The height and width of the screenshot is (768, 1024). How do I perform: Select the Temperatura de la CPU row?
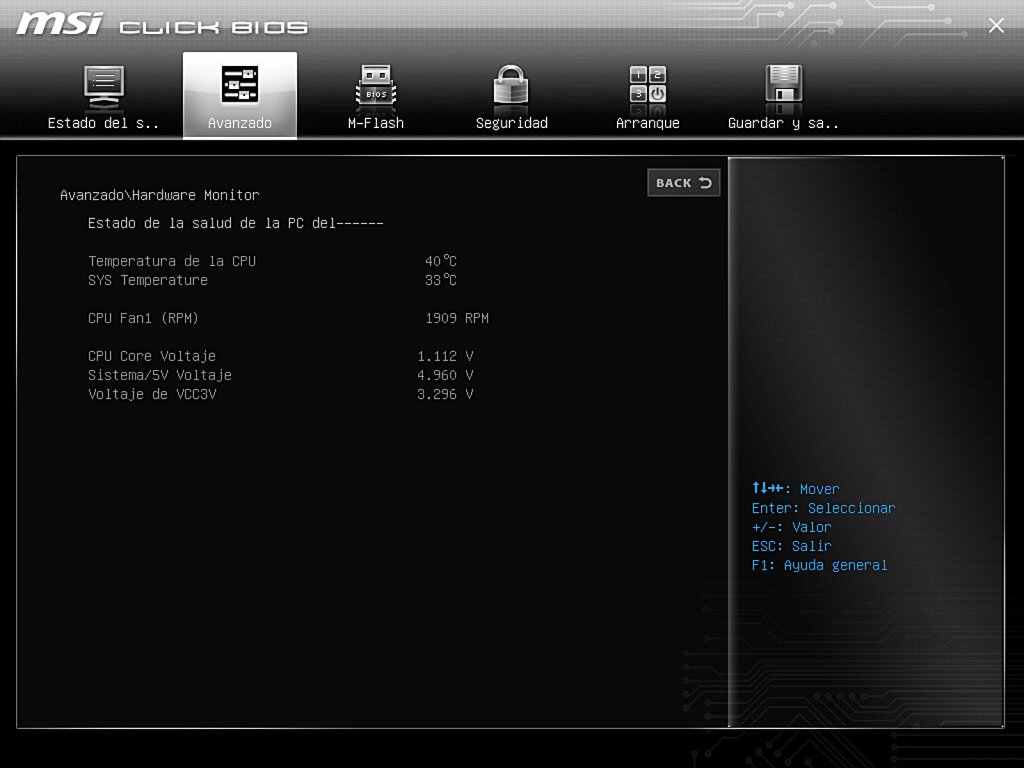(272, 261)
